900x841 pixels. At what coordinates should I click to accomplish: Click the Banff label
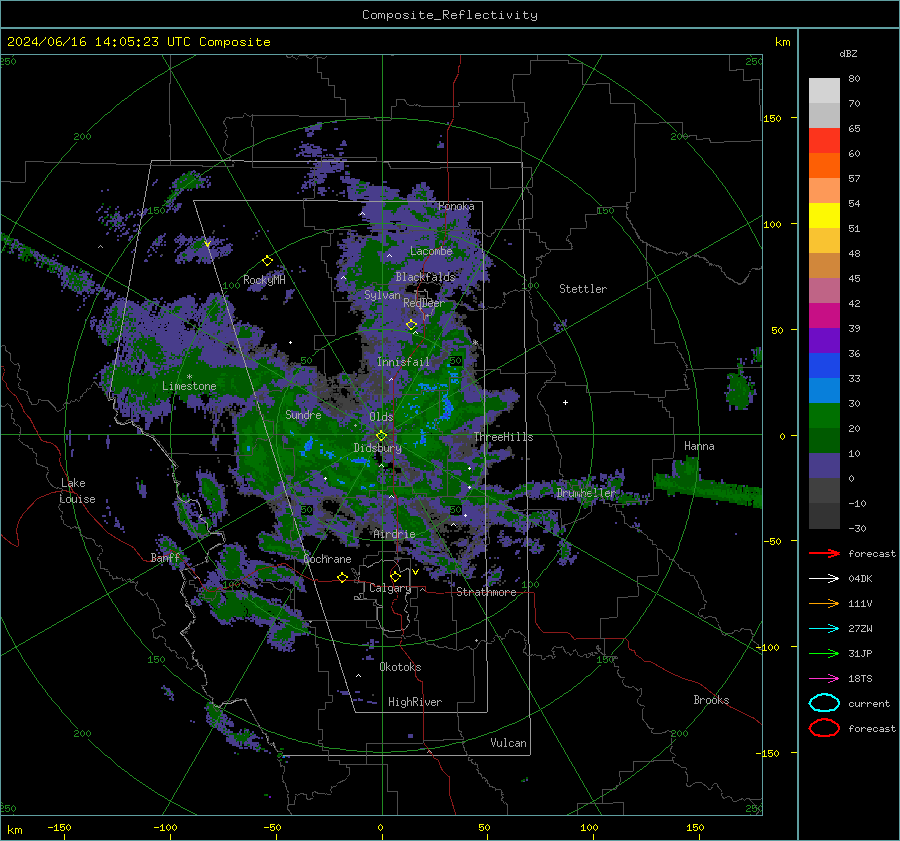click(165, 557)
